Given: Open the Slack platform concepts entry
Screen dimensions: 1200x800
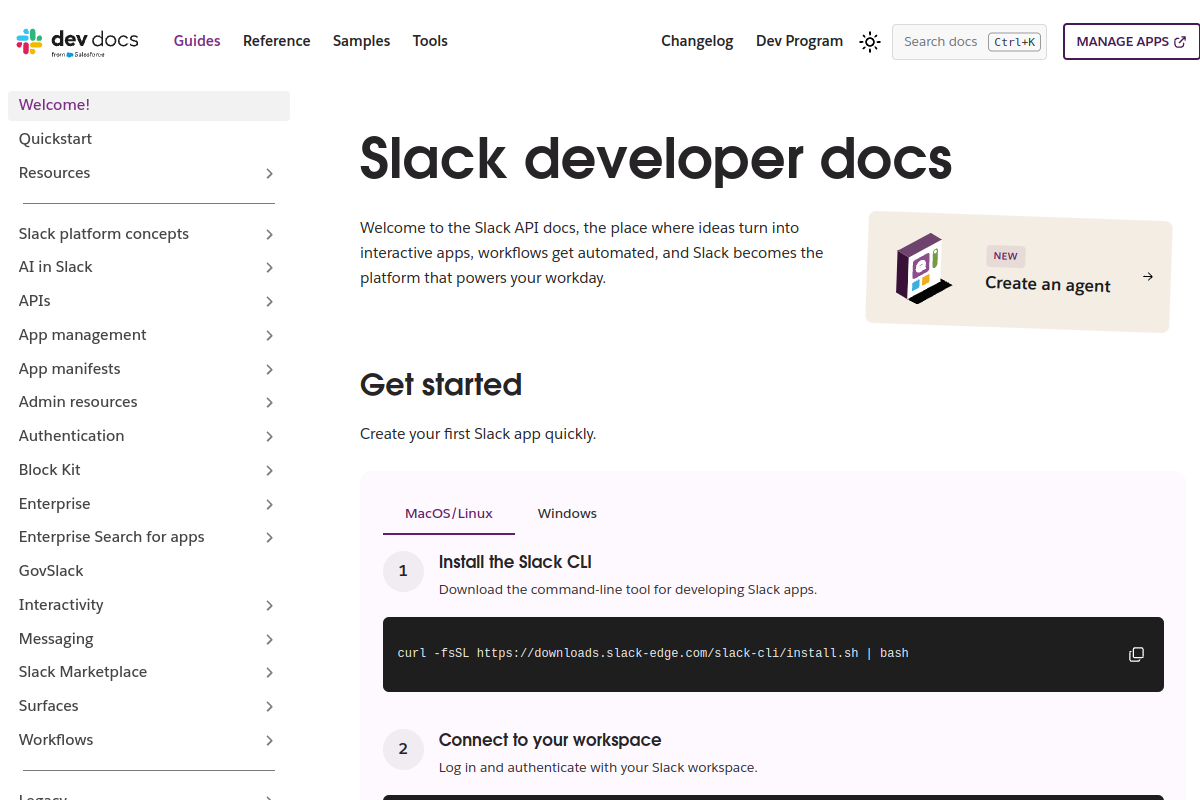Looking at the screenshot, I should [104, 234].
